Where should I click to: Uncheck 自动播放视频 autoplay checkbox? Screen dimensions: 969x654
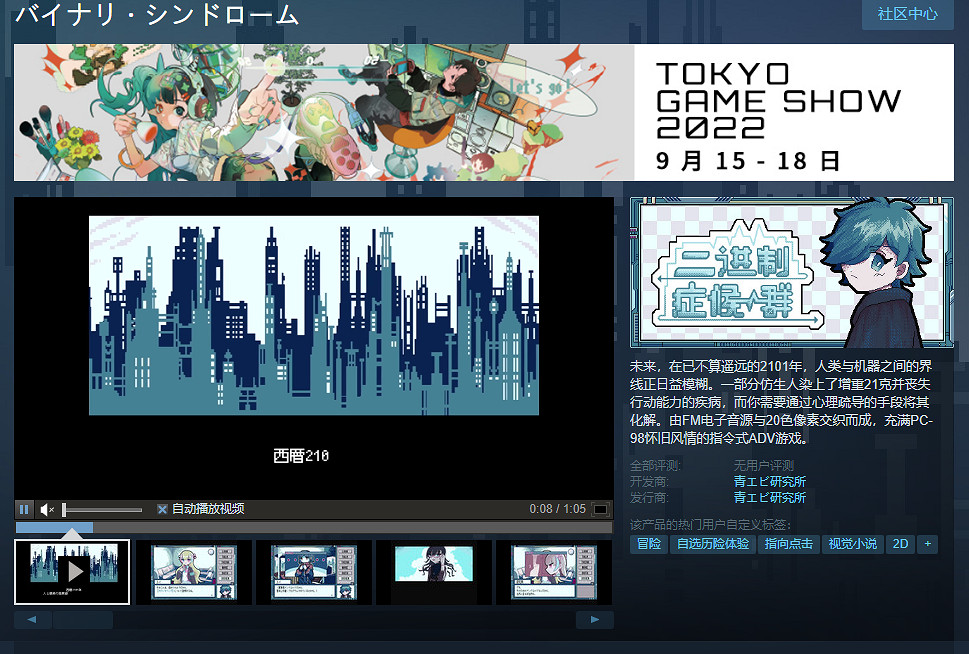coord(162,509)
